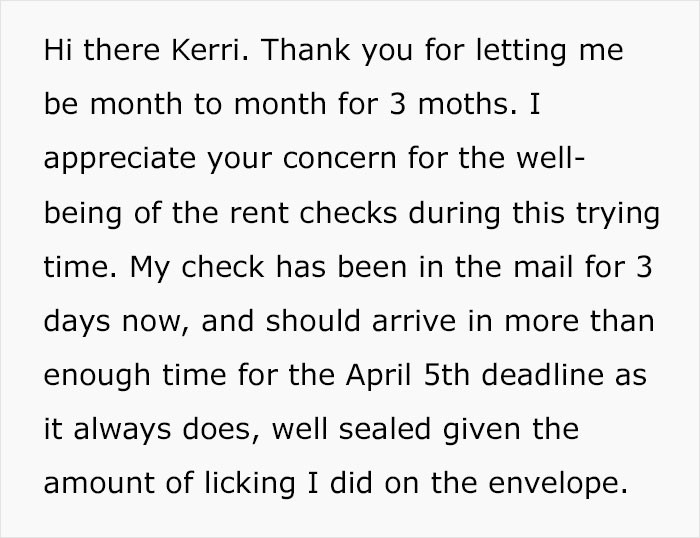
Task: Click the word "mail" in fifth line
Action: 543,266
